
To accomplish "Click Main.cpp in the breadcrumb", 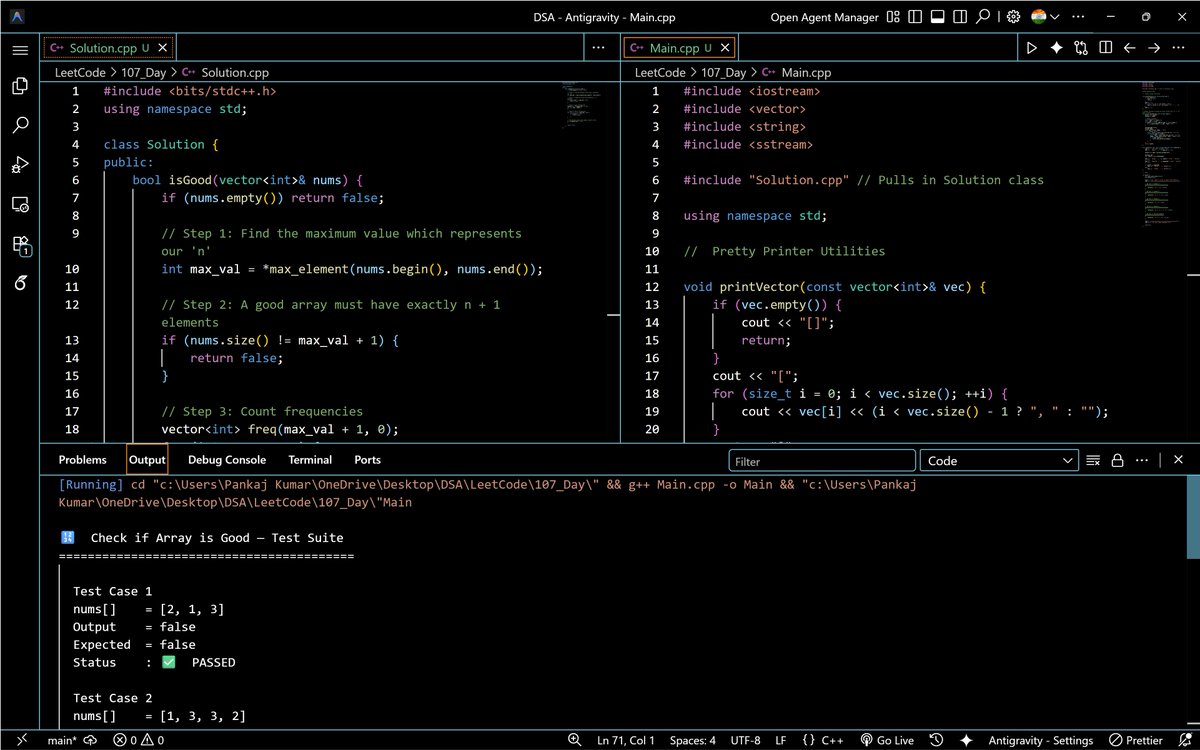I will 806,72.
